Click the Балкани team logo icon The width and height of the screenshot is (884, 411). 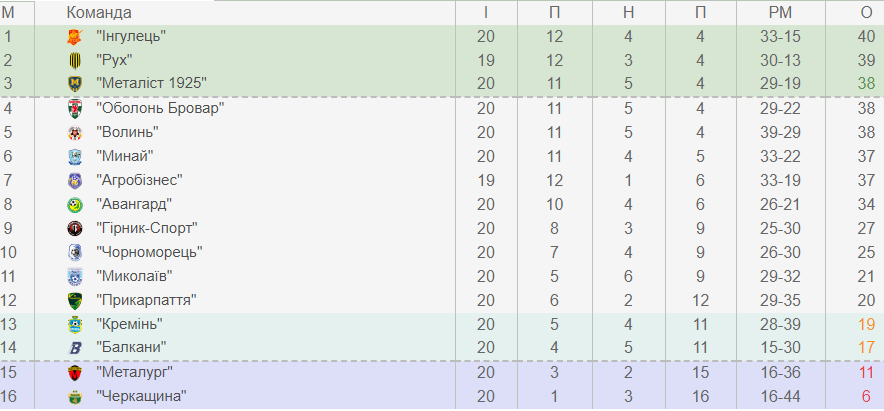pos(73,347)
